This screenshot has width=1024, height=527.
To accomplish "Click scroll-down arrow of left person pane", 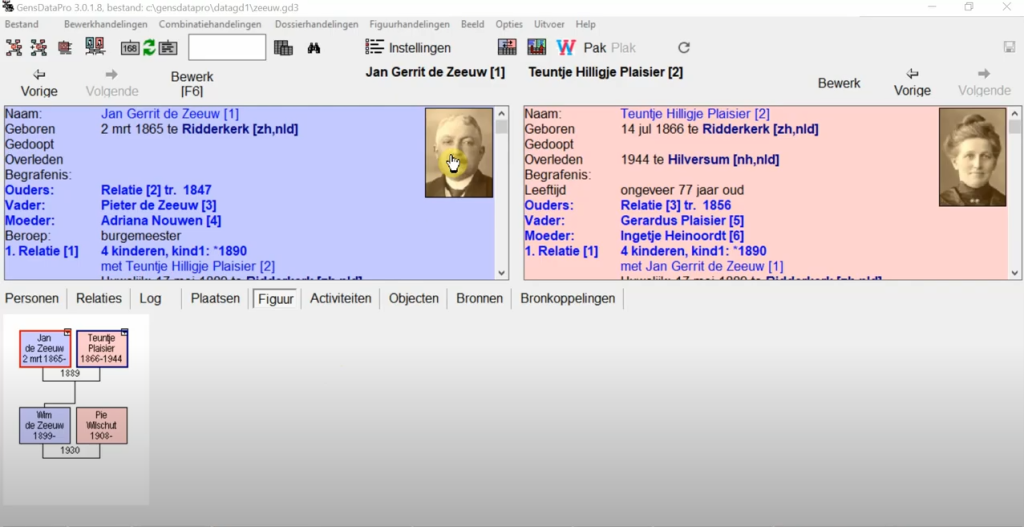I will [x=502, y=273].
